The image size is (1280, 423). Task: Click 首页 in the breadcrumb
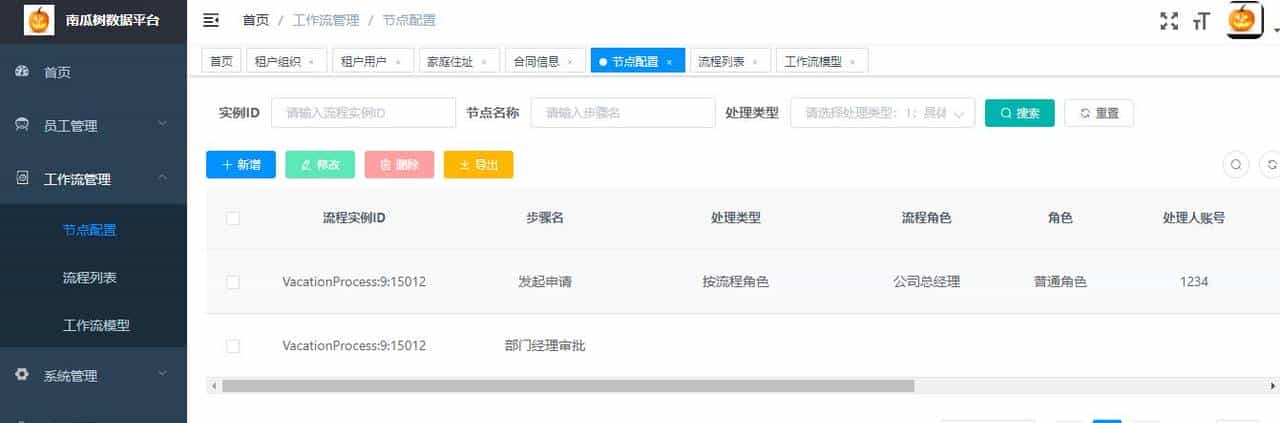click(x=255, y=20)
